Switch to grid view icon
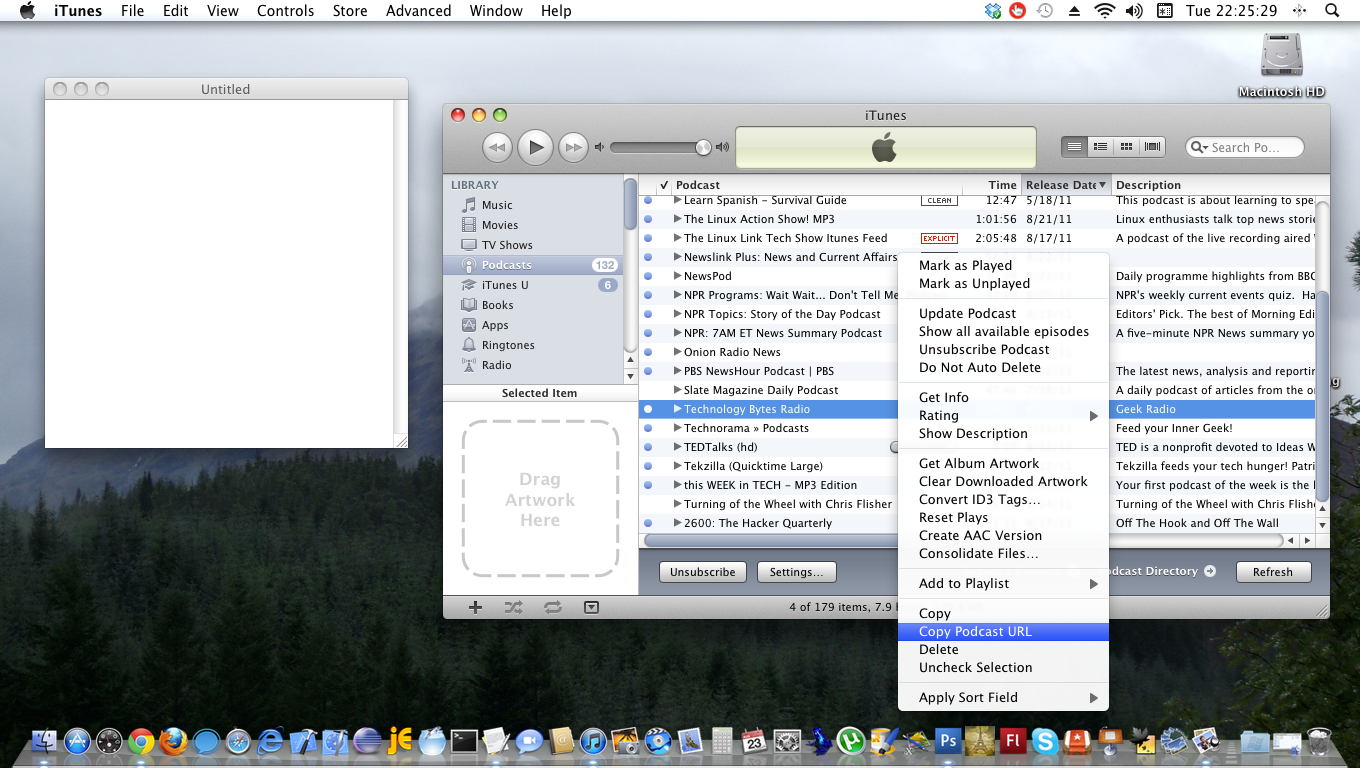 [x=1127, y=147]
